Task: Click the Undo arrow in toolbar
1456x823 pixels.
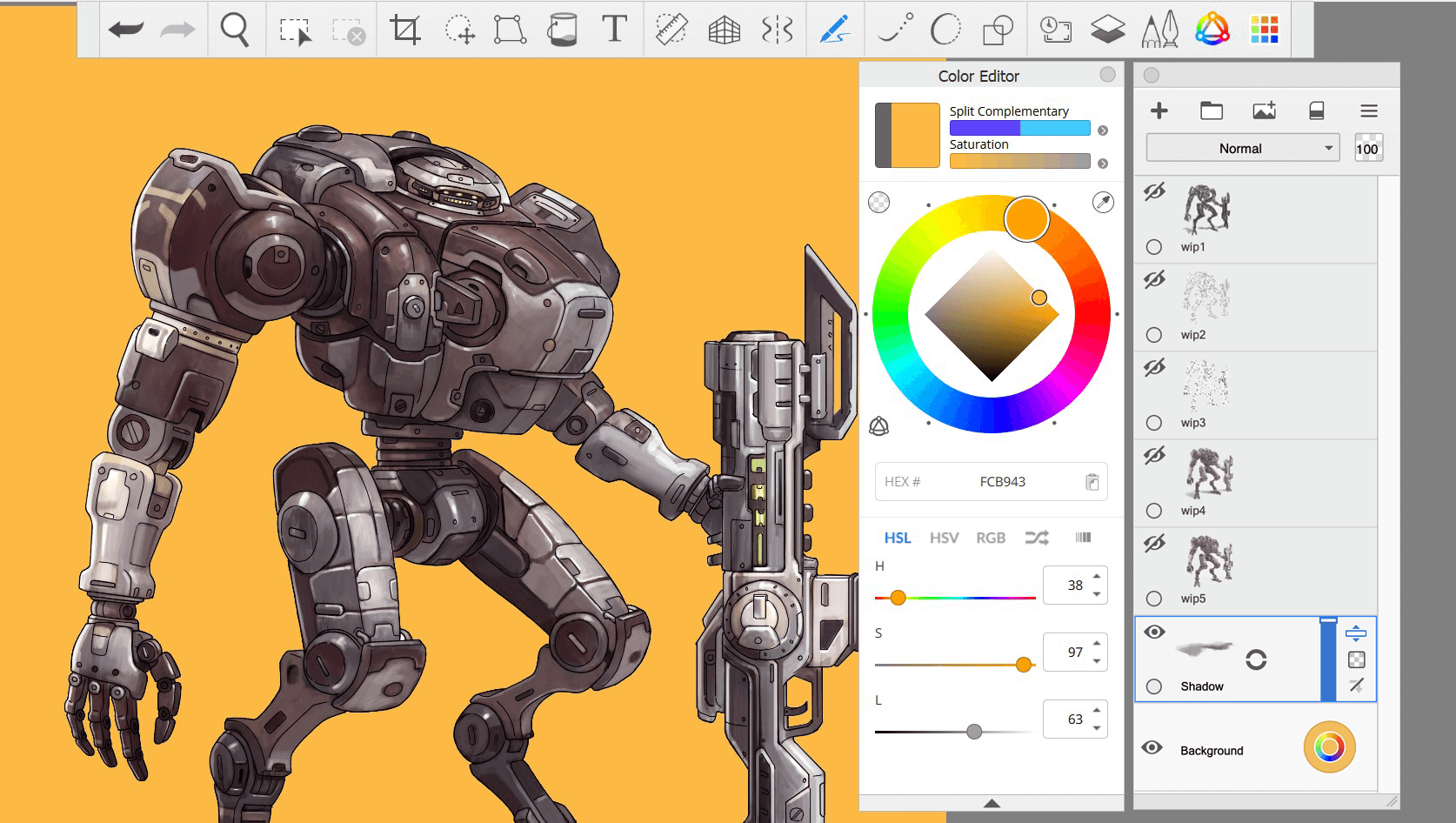Action: (x=126, y=30)
